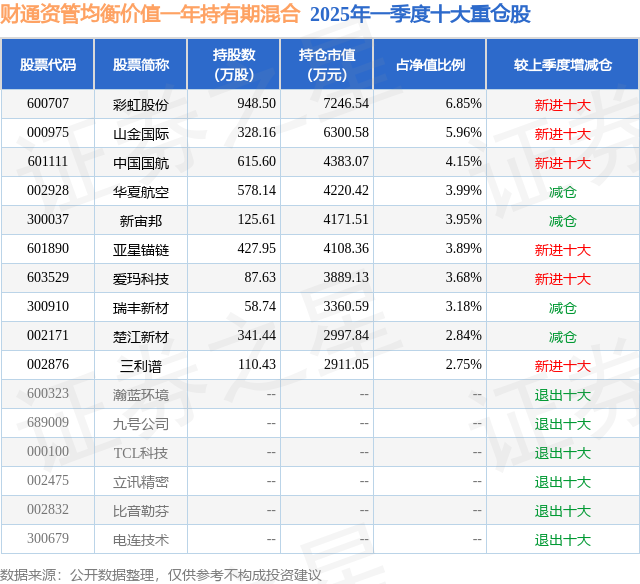Viewport: 640px width, 584px height.
Task: Select the TCL科技 stock name
Action: (141, 452)
